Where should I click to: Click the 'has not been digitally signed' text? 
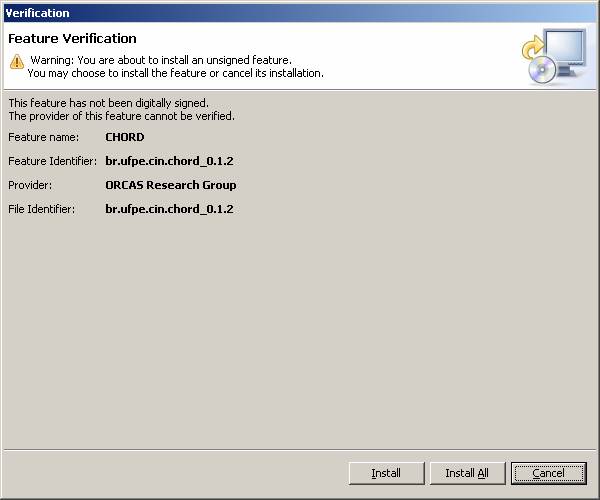(x=108, y=103)
